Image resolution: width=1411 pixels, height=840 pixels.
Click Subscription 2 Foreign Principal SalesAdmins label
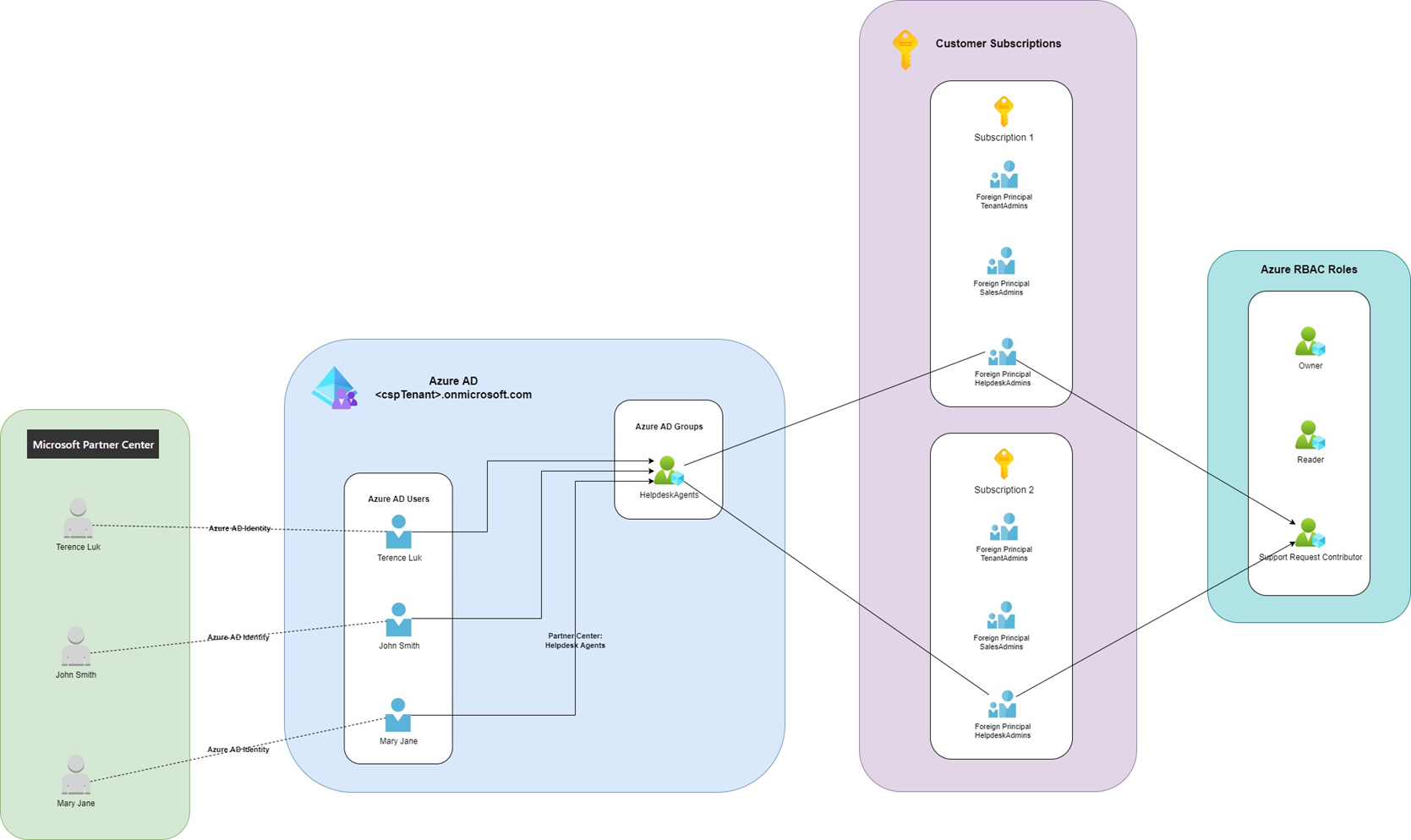[1002, 642]
